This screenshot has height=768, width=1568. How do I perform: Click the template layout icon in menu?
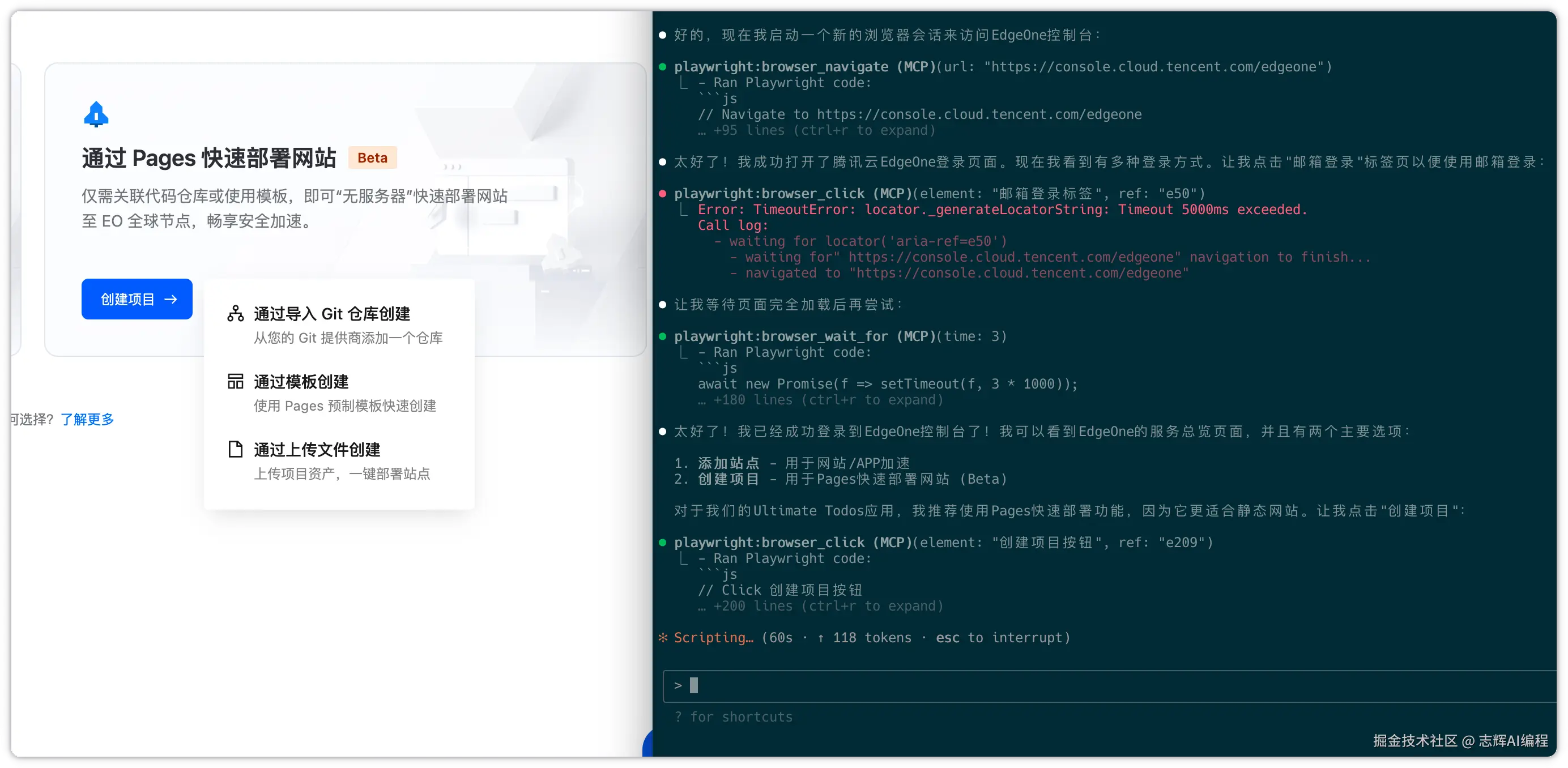pyautogui.click(x=236, y=382)
